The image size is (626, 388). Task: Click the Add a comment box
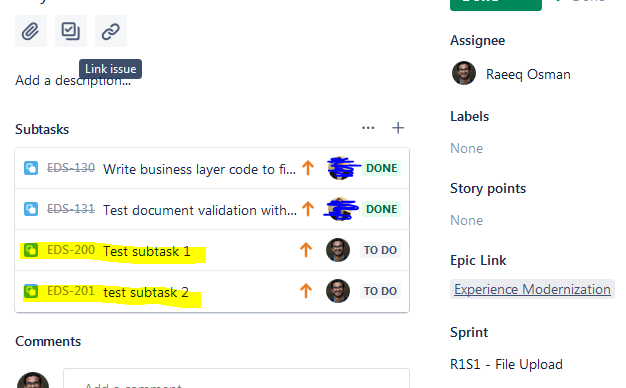click(x=236, y=378)
